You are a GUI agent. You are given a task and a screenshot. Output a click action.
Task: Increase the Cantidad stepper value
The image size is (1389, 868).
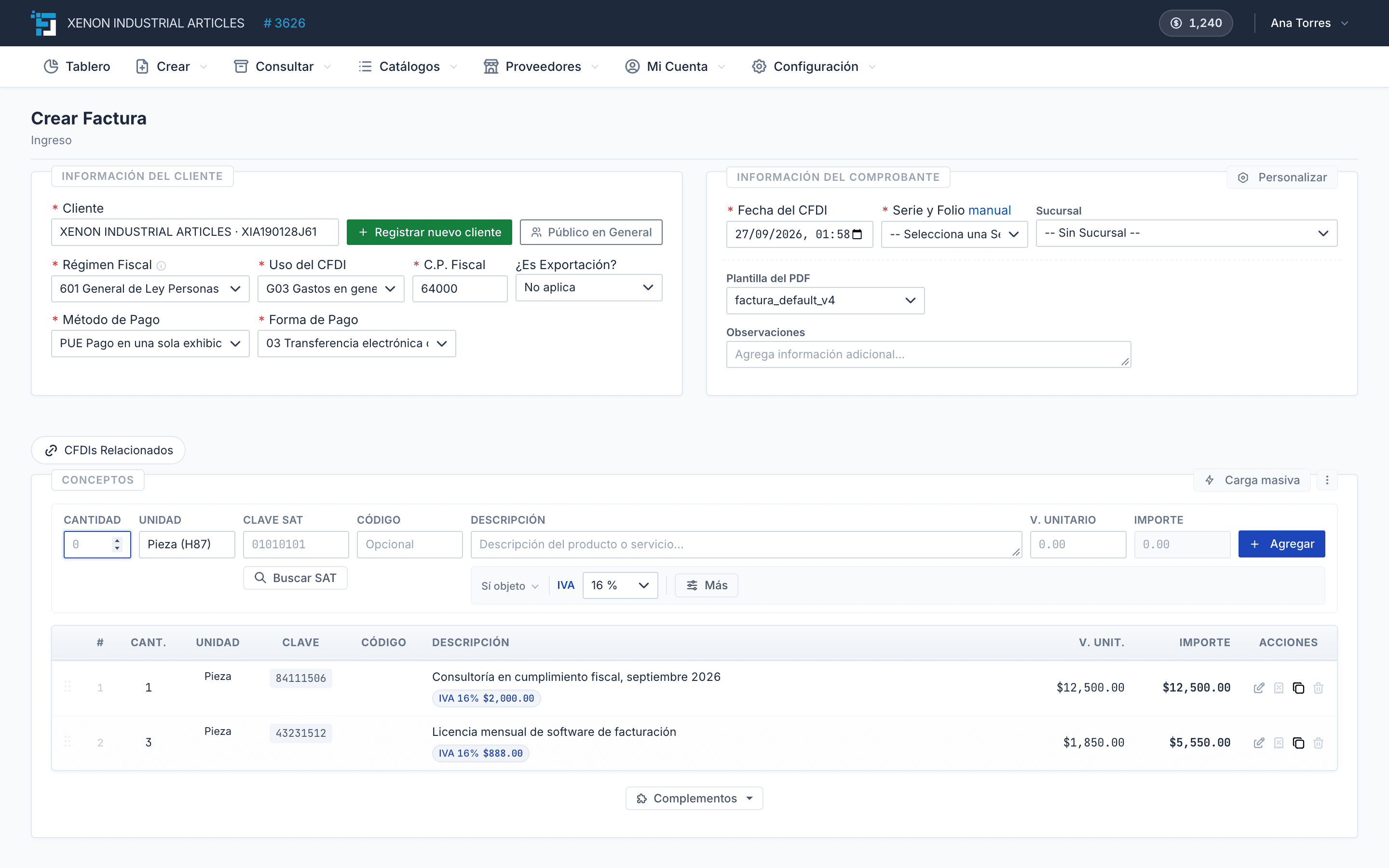117,540
